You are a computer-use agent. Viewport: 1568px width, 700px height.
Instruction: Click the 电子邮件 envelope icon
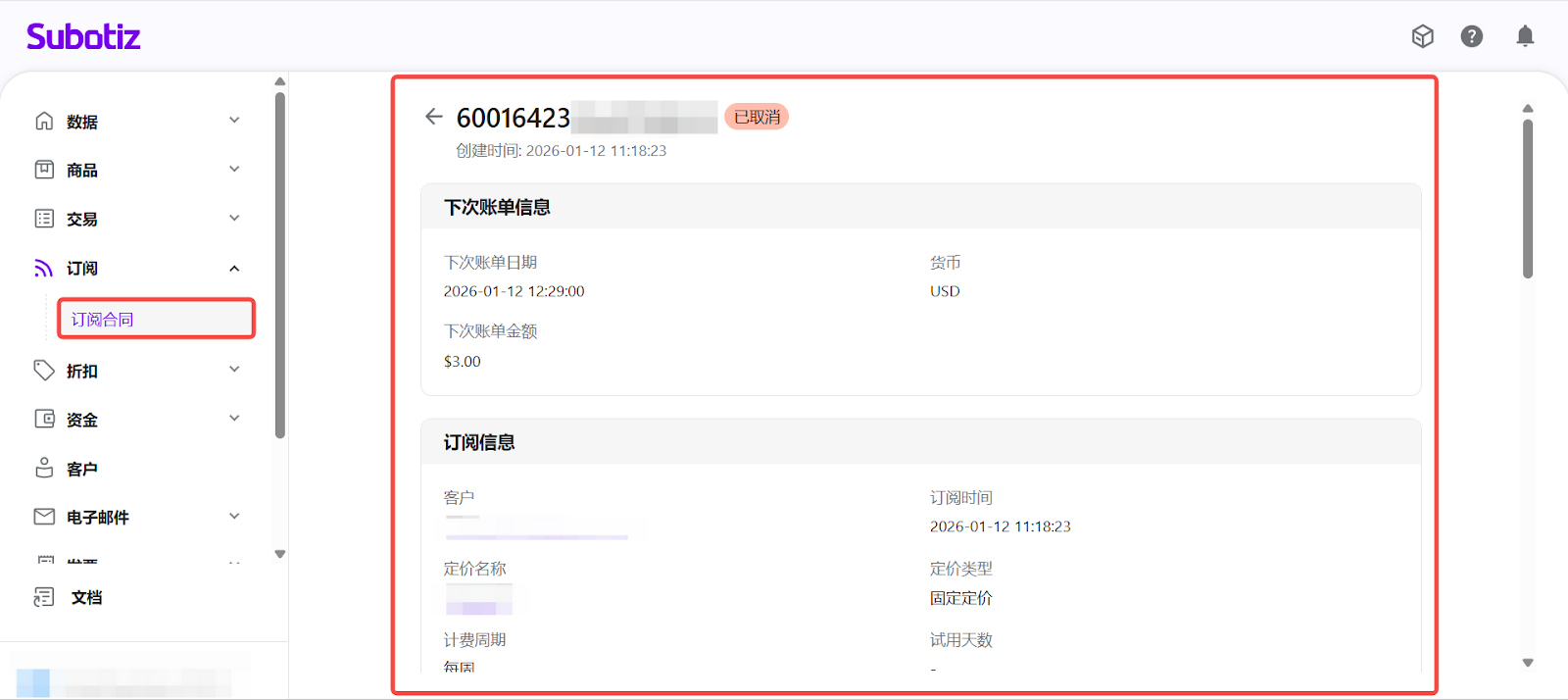44,517
